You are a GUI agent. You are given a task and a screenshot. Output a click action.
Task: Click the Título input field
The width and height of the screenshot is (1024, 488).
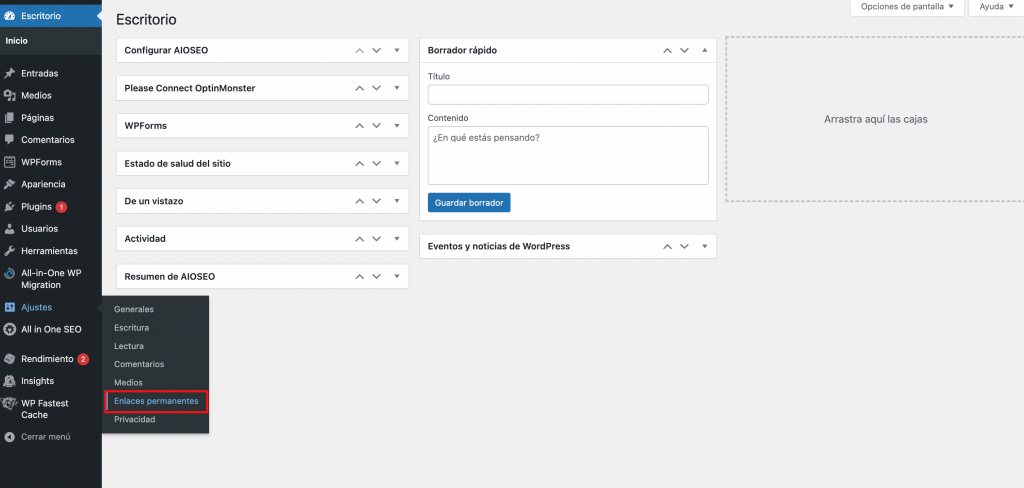tap(568, 95)
